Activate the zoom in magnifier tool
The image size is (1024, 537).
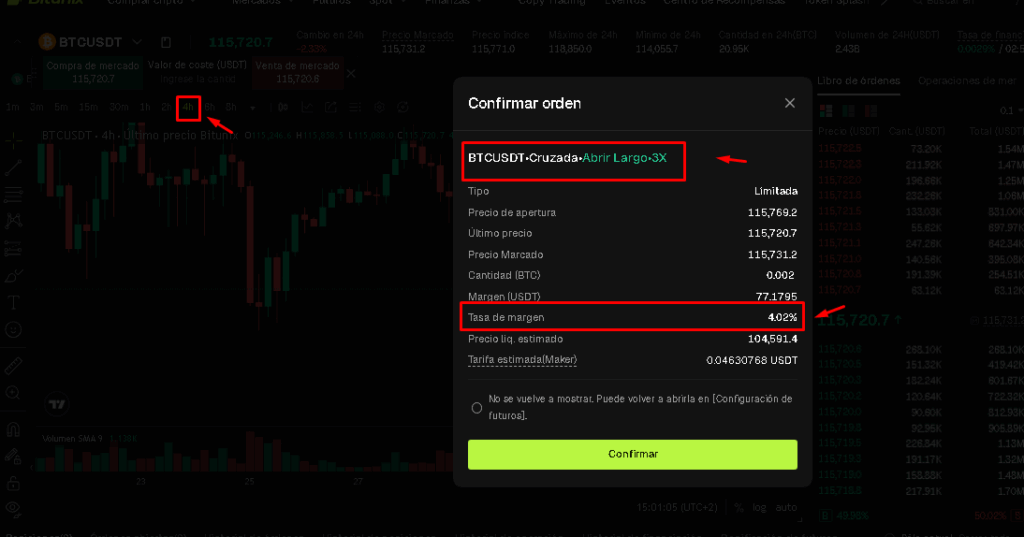[14, 393]
